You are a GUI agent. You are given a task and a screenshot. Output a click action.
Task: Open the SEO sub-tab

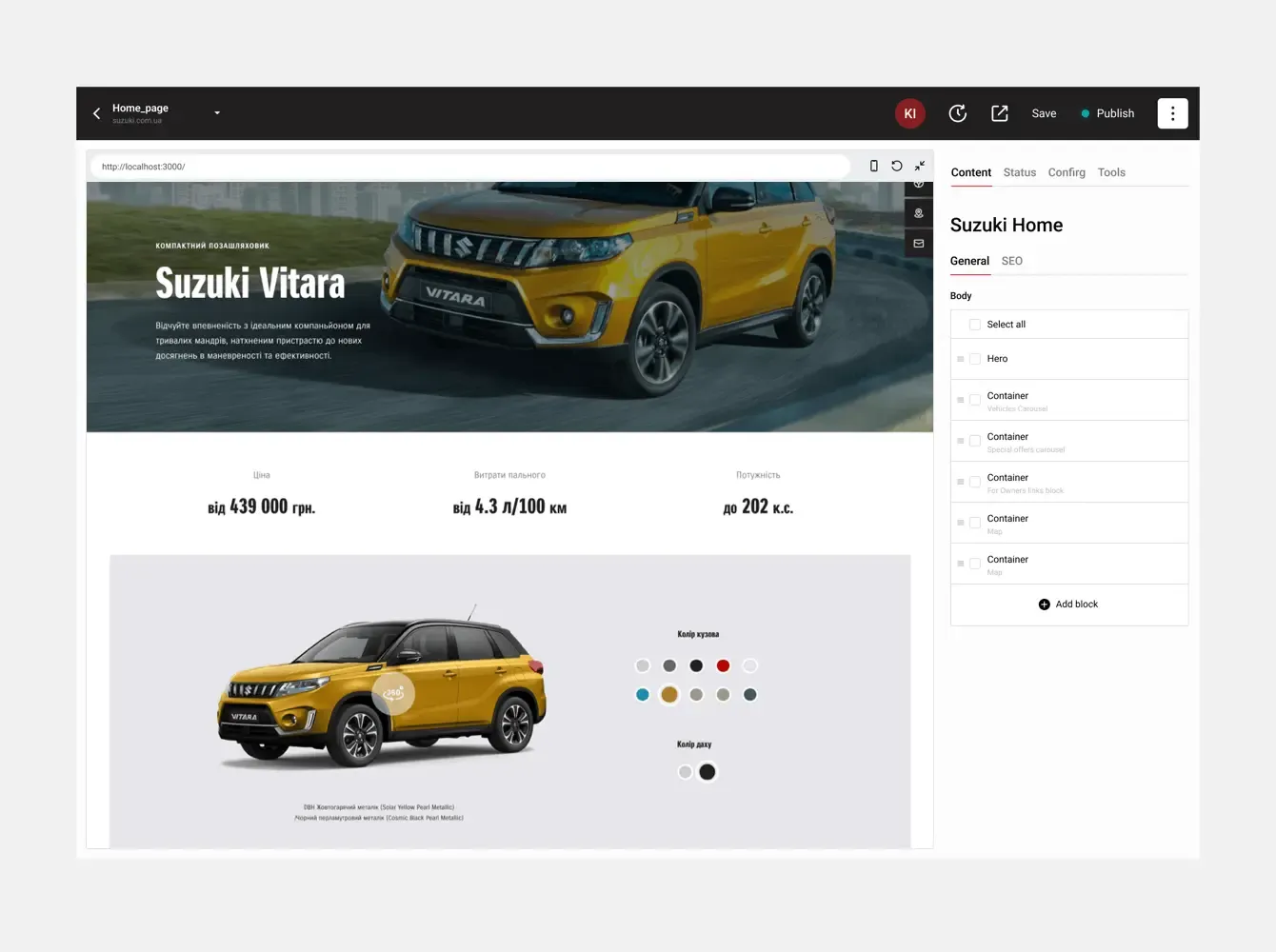tap(1012, 261)
